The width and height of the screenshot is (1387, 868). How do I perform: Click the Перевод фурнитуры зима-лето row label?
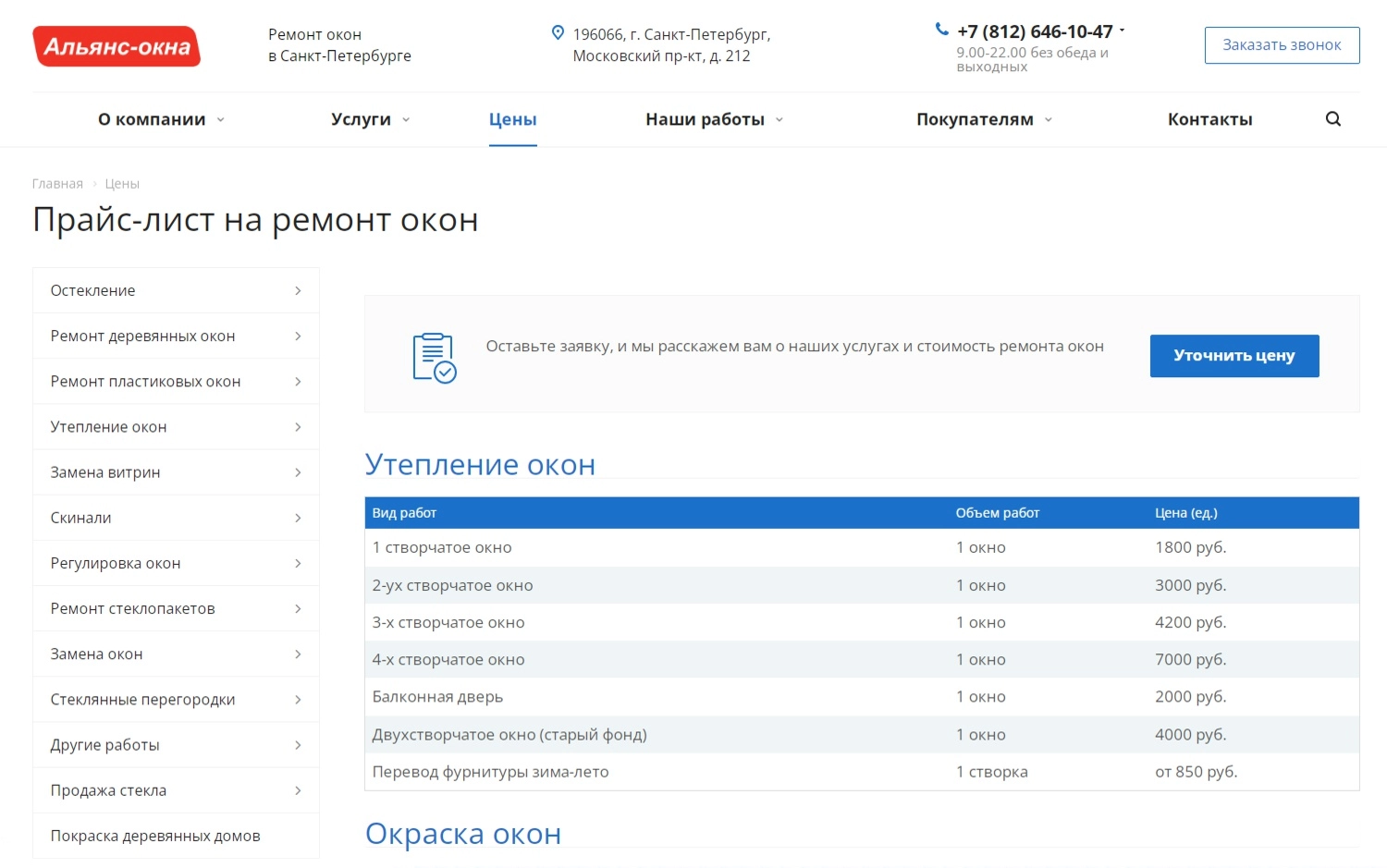[490, 772]
